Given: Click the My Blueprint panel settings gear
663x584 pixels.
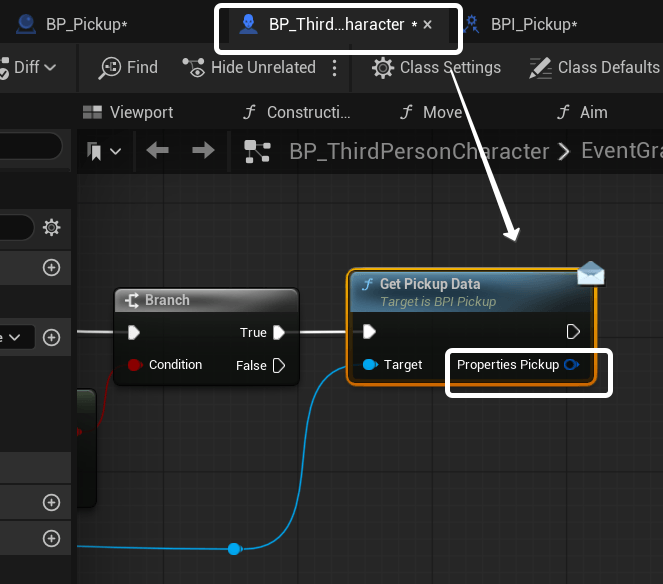Looking at the screenshot, I should pos(51,228).
